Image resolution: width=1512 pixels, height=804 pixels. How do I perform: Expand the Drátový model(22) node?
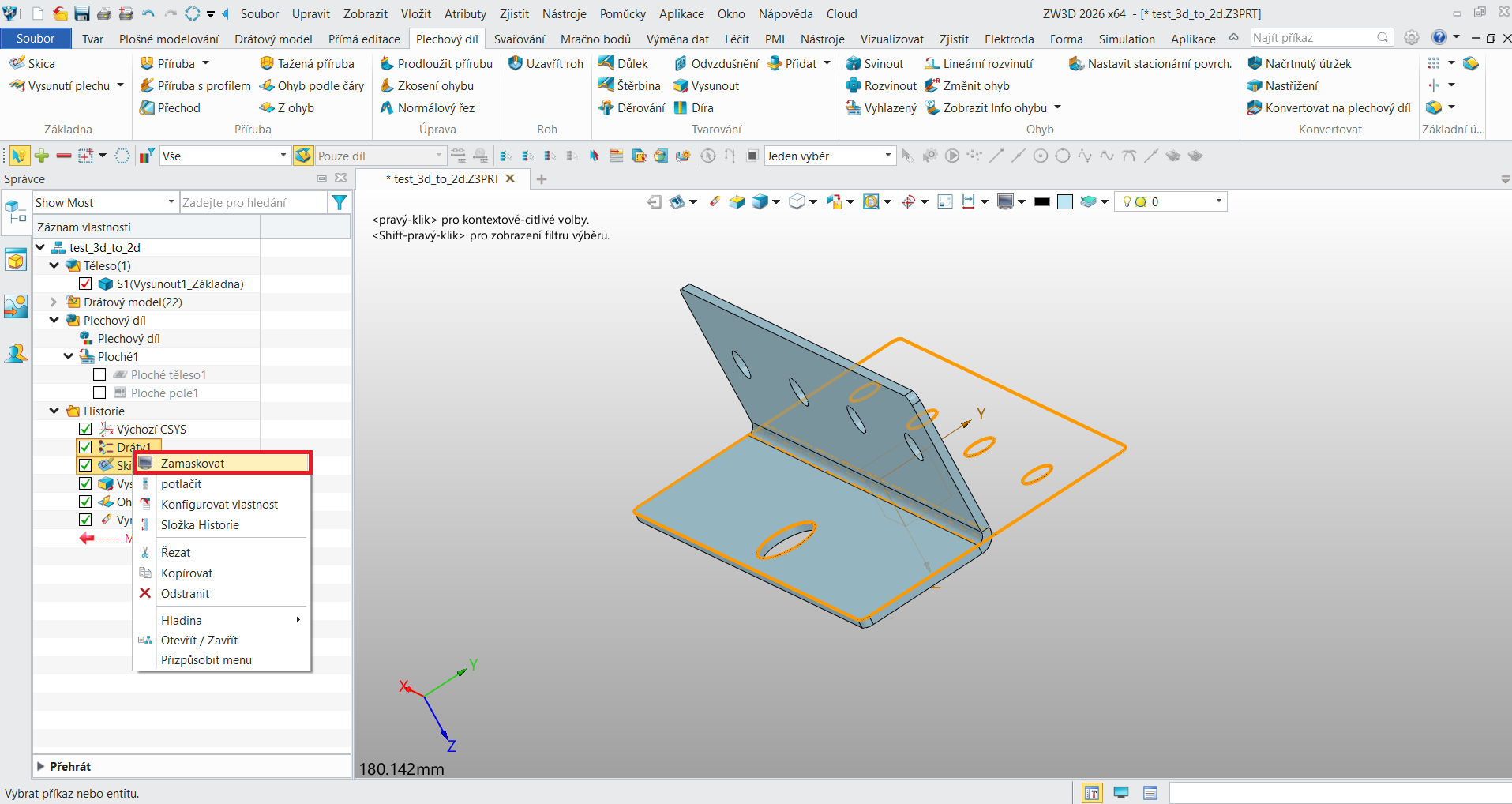54,302
